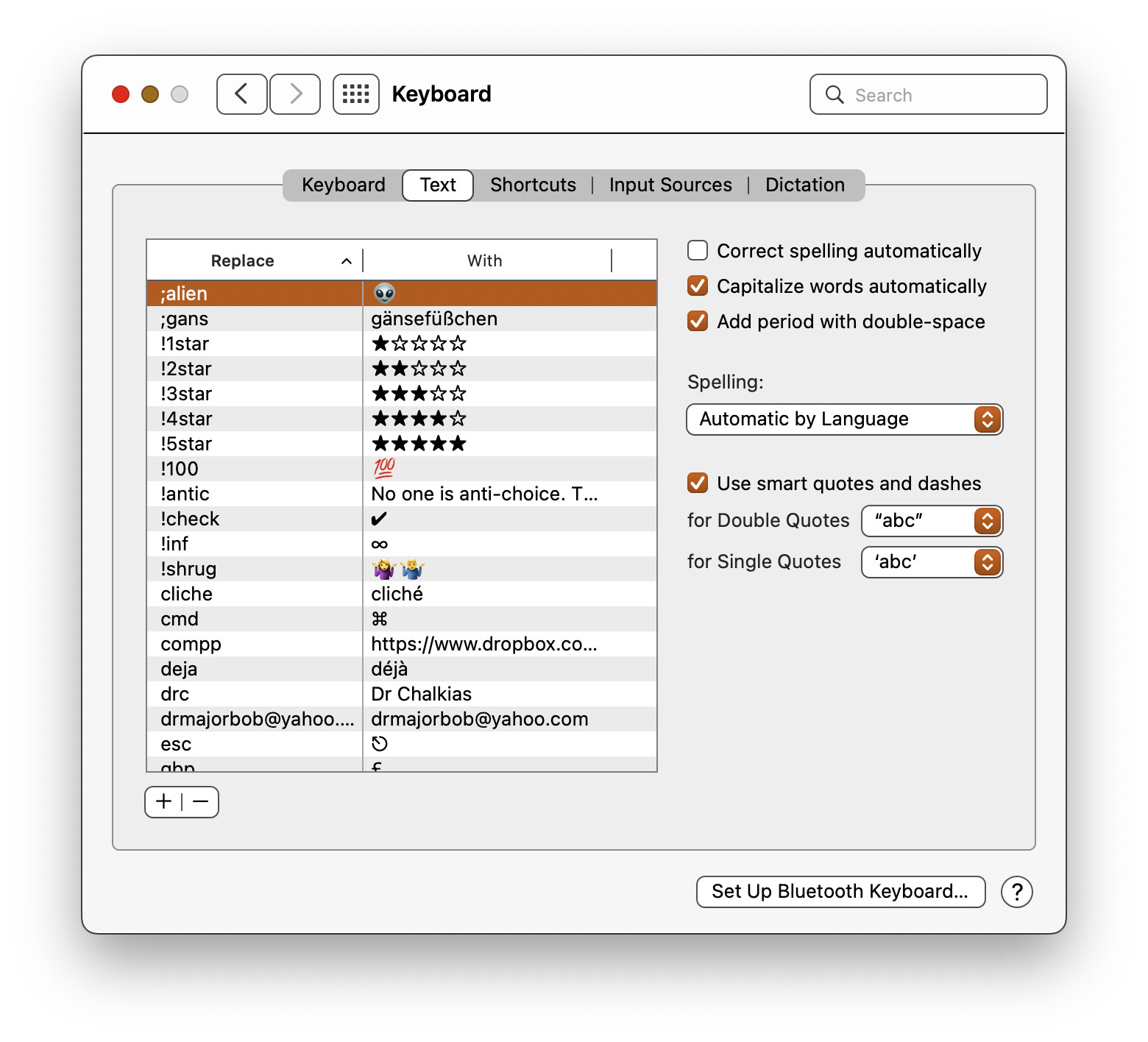This screenshot has width=1148, height=1042.
Task: Switch to the Input Sources tab
Action: (670, 185)
